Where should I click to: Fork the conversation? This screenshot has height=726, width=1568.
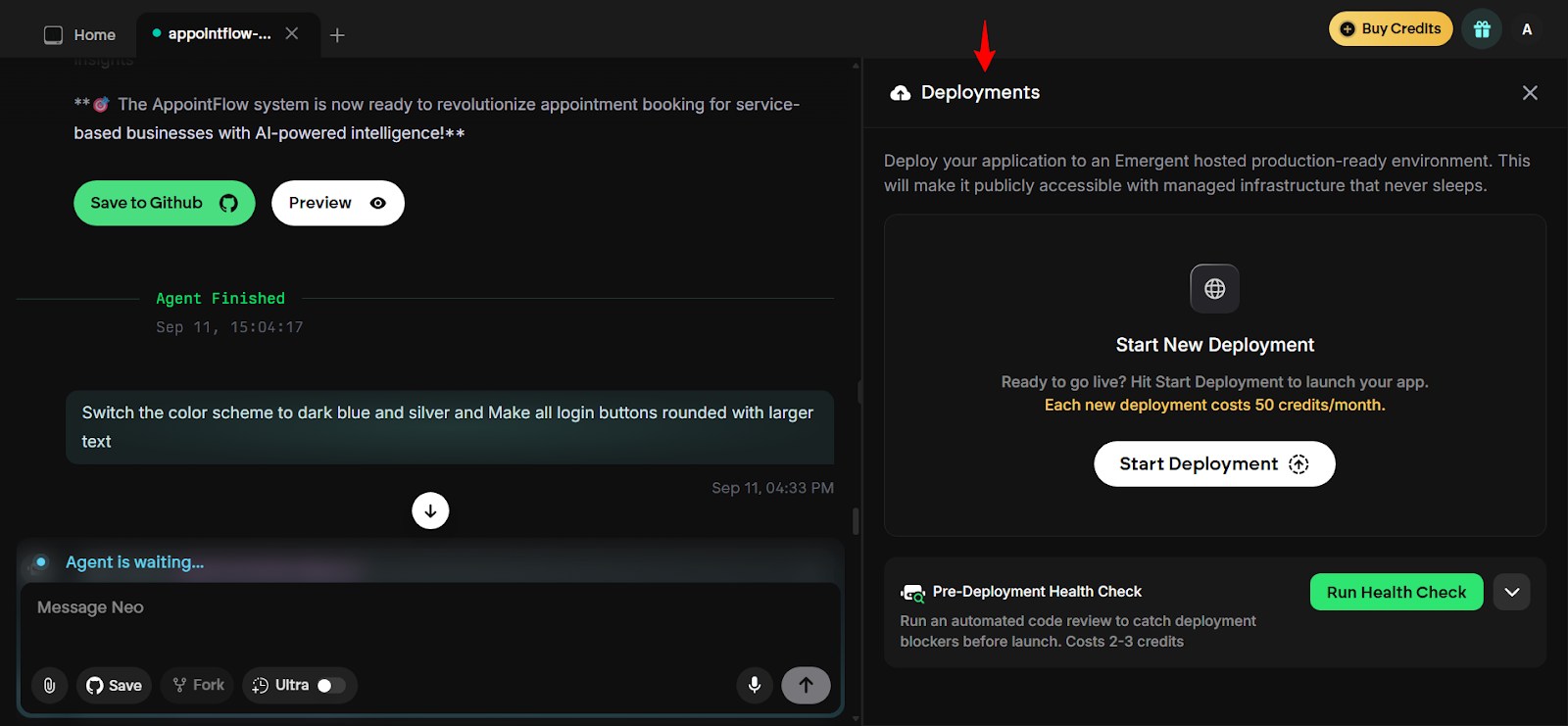(x=199, y=685)
